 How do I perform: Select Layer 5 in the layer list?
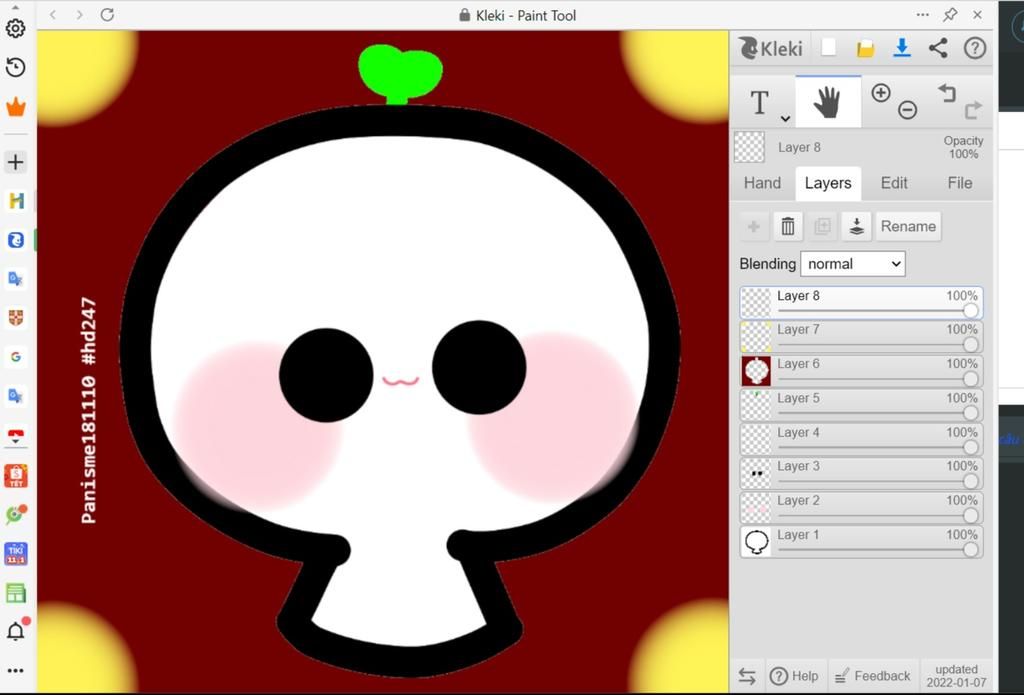coord(861,405)
